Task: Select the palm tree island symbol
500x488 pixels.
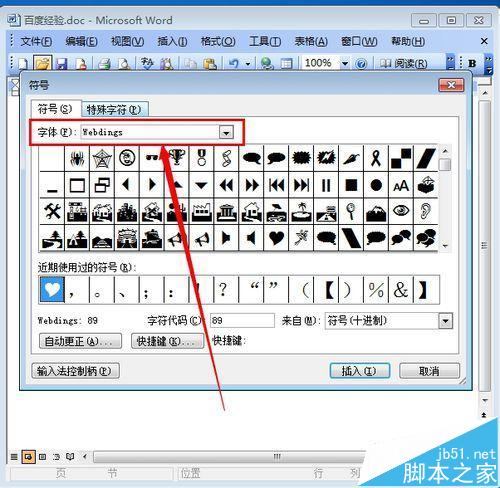Action: [301, 211]
